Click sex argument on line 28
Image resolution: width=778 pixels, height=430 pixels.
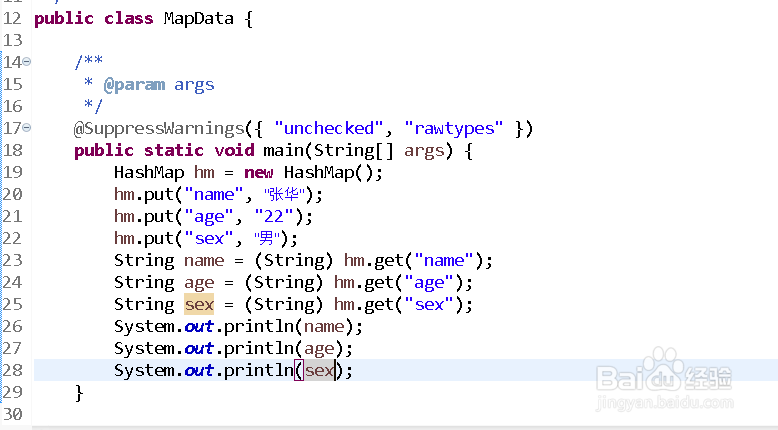pyautogui.click(x=319, y=370)
